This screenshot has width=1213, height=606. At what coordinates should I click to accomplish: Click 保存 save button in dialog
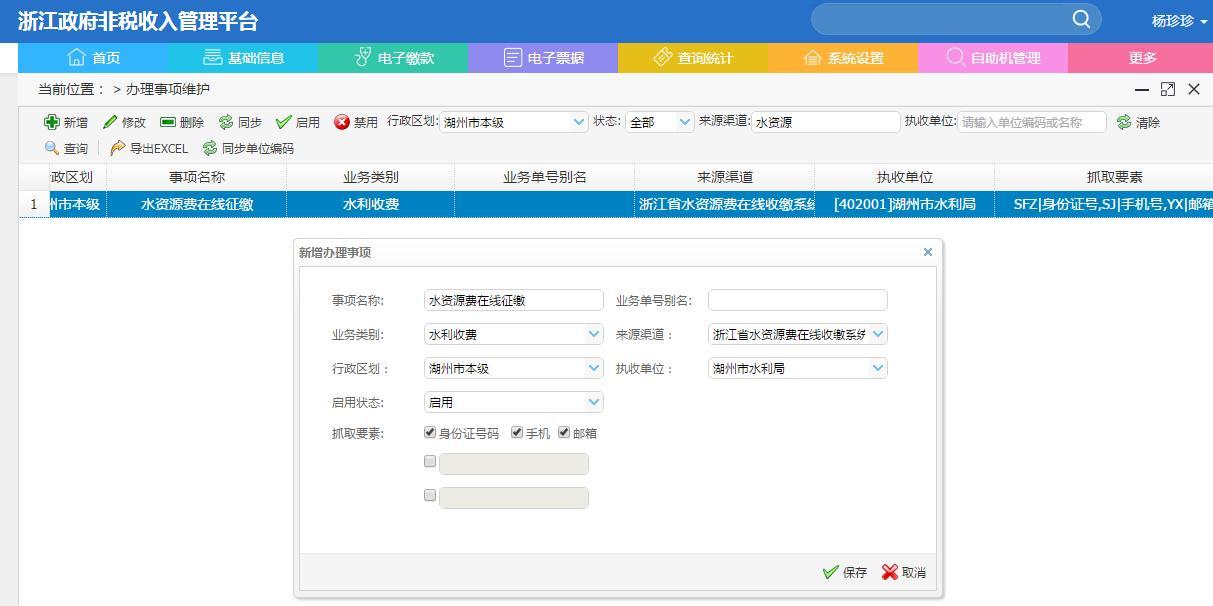tap(845, 572)
